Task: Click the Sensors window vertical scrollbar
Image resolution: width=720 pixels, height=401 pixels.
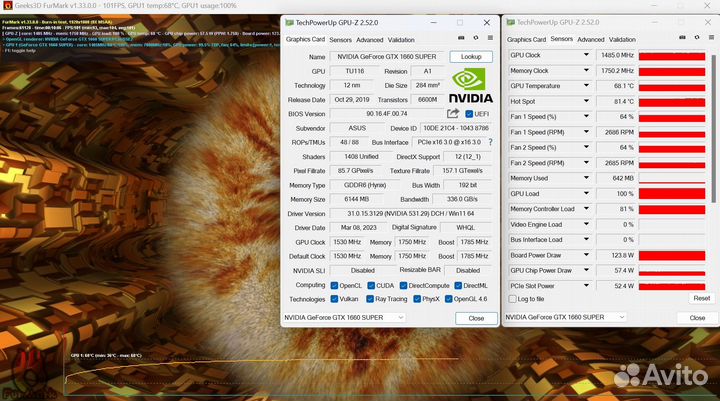Action: coord(713,129)
